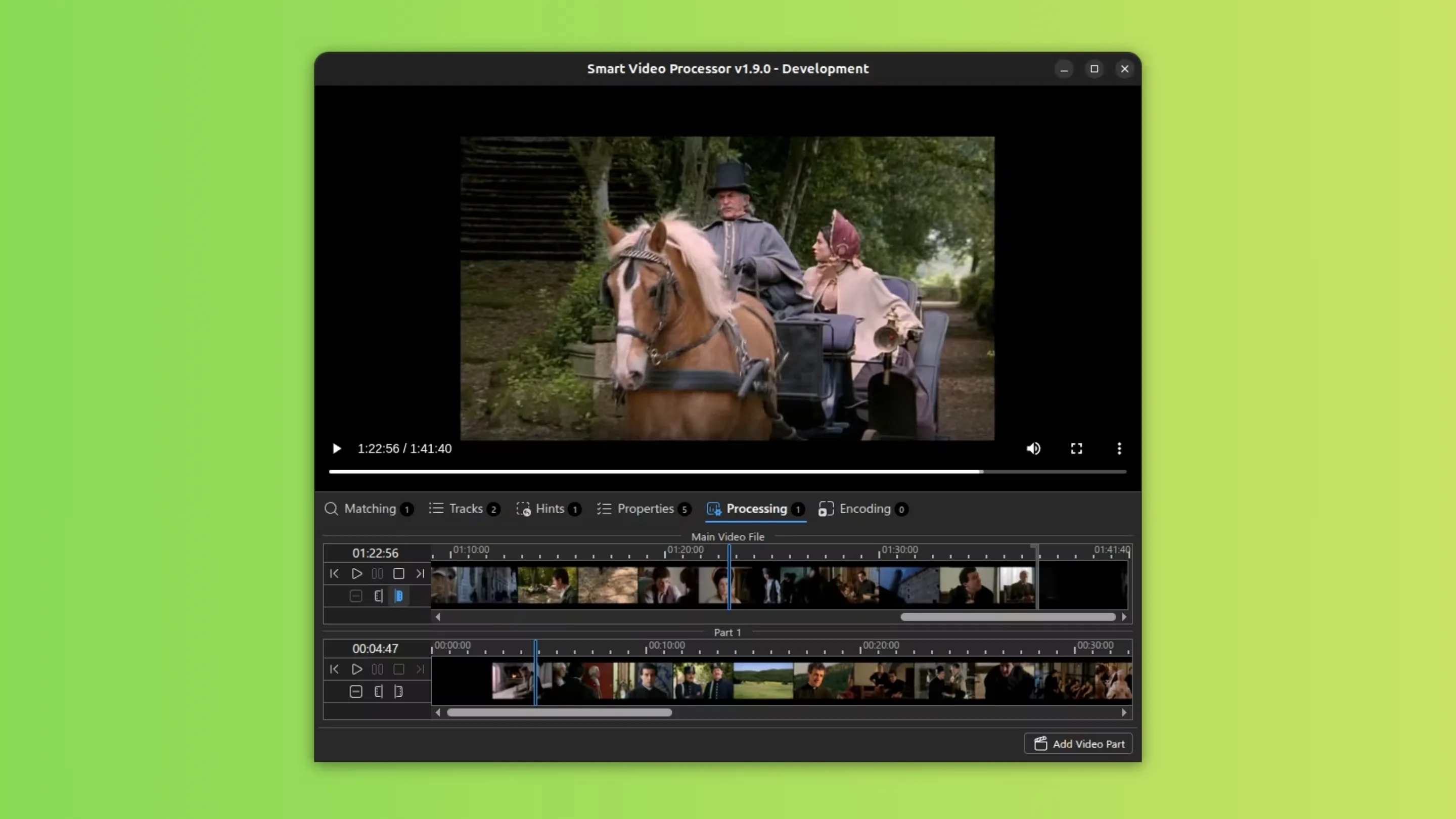Toggle the highlighted blue end marker on Main Video File
Screen dimensions: 1456x819
coord(399,596)
